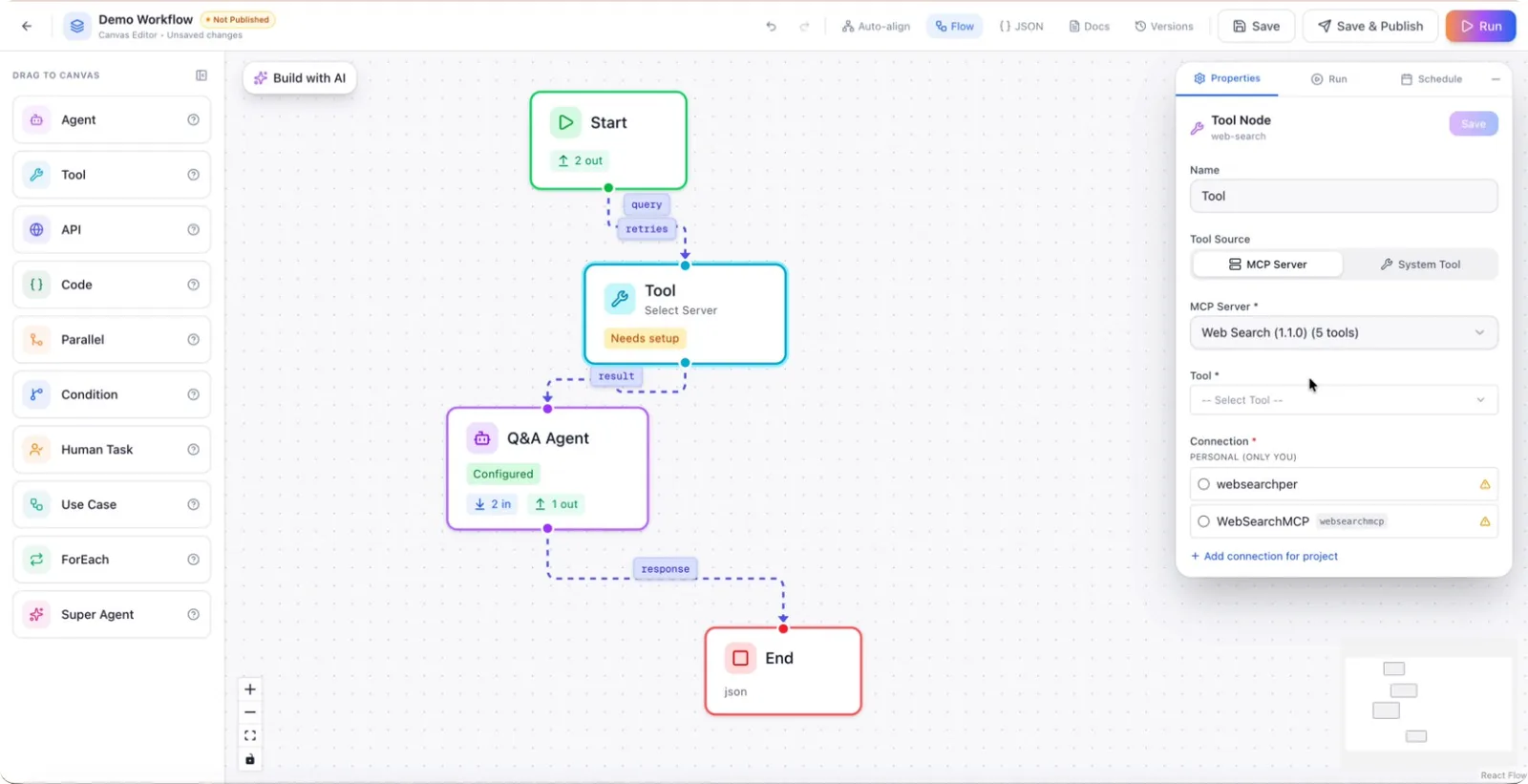Open help icon beside Super Agent
This screenshot has width=1528, height=784.
tap(194, 615)
